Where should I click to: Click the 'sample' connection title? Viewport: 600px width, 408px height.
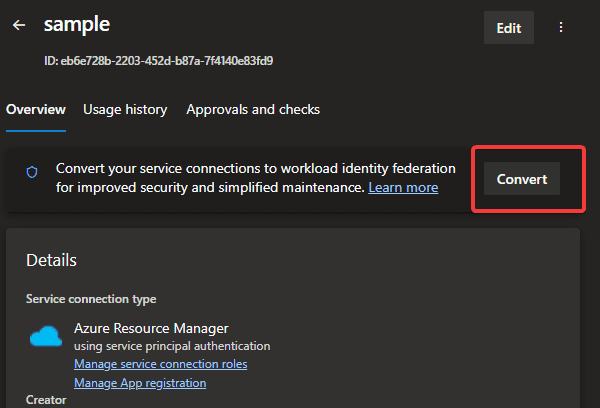point(77,25)
